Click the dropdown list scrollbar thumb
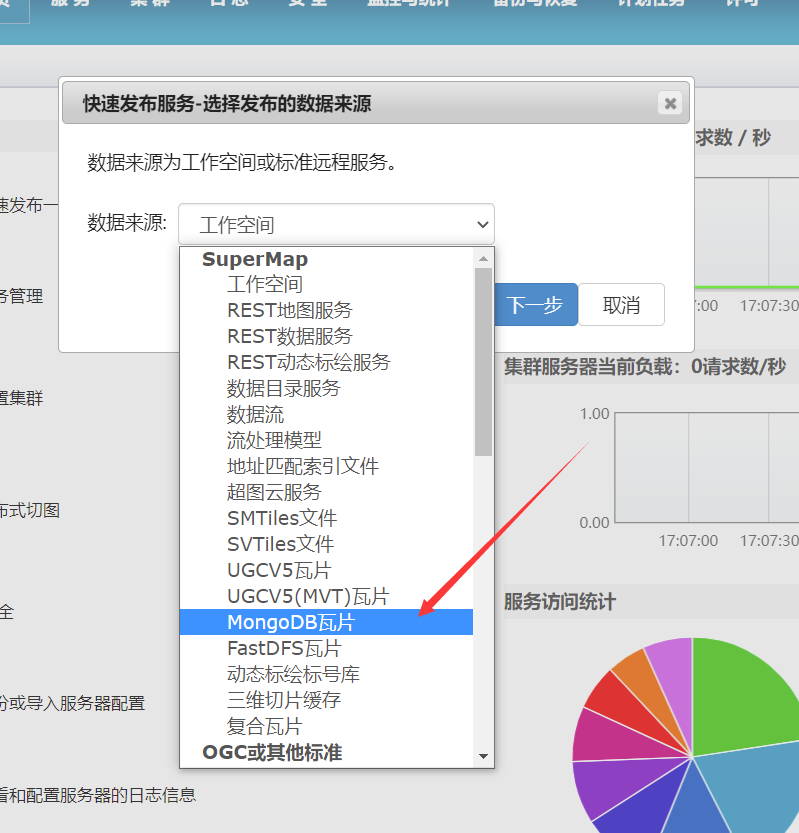 (x=483, y=362)
